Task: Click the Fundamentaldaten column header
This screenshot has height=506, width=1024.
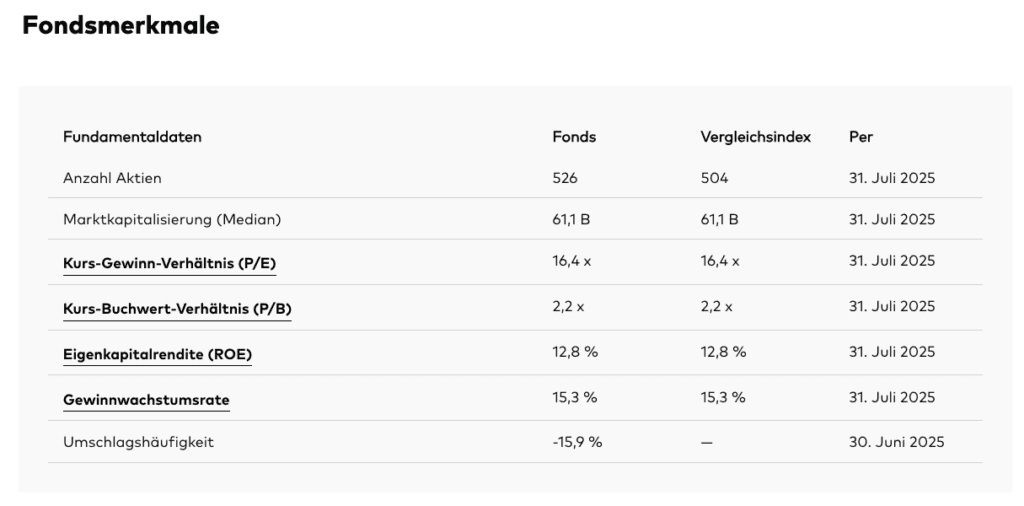Action: [132, 137]
